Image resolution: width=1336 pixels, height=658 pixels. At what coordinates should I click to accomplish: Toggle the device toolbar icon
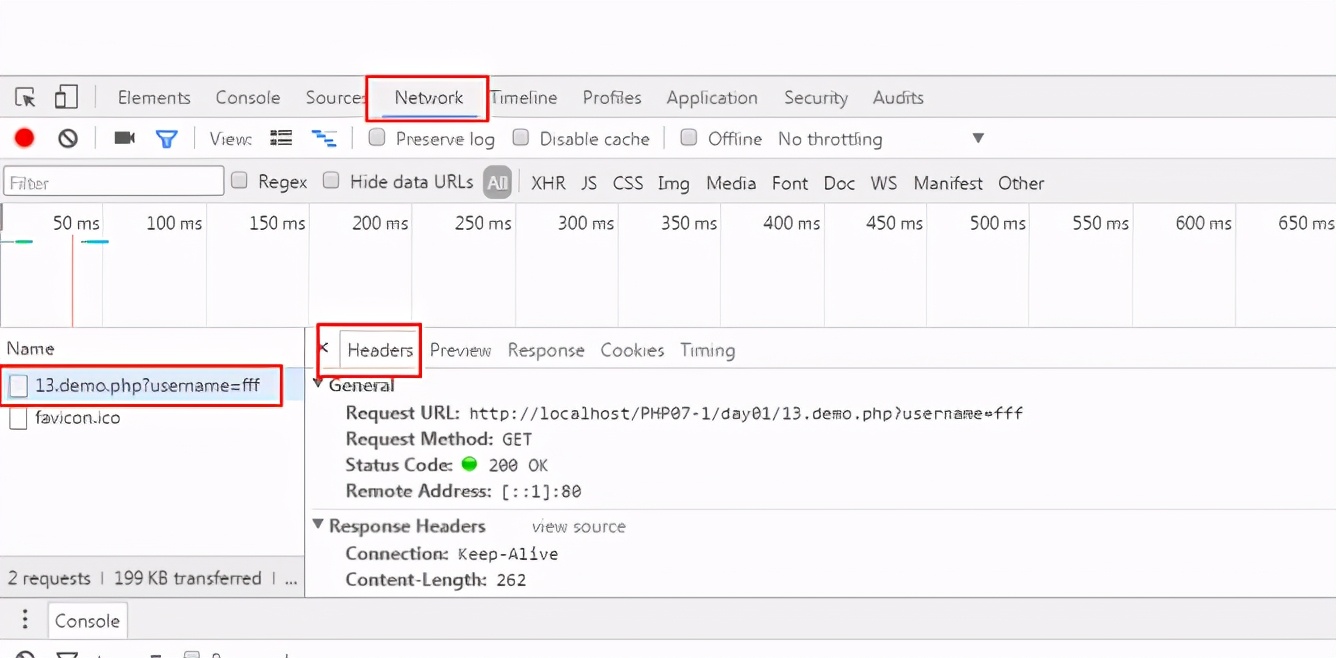(66, 97)
